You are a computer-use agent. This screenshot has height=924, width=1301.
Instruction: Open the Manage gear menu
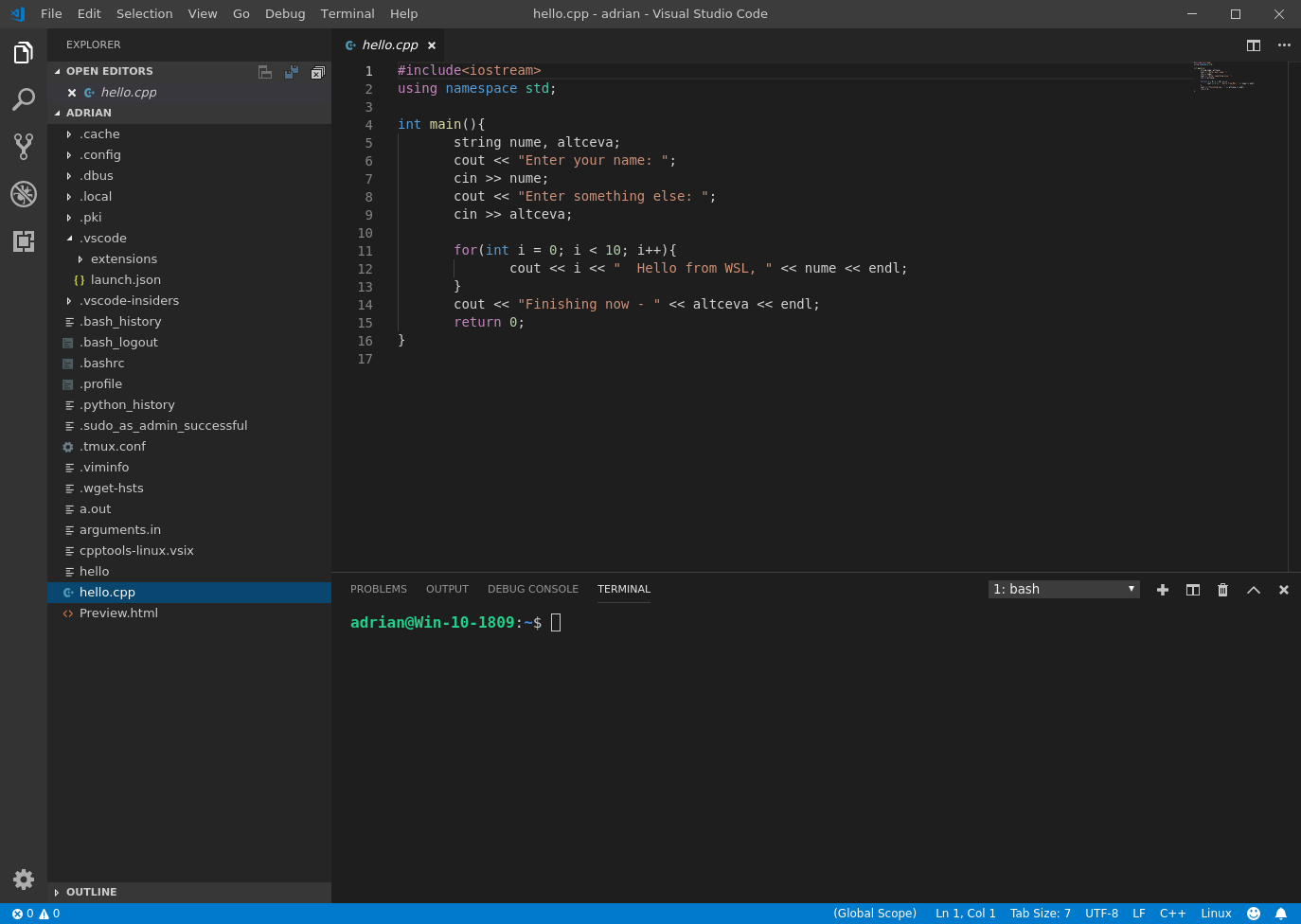24,879
